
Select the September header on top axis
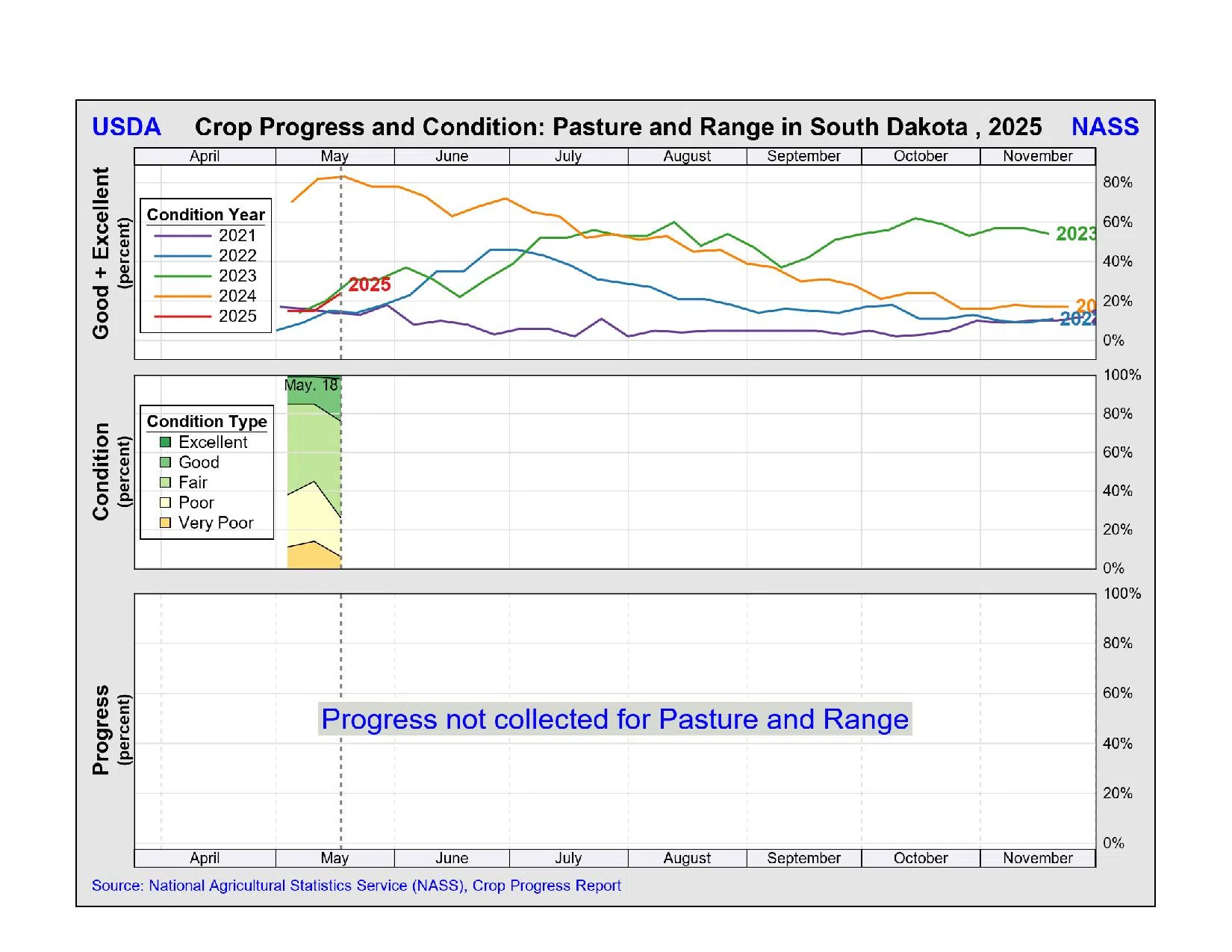(803, 156)
